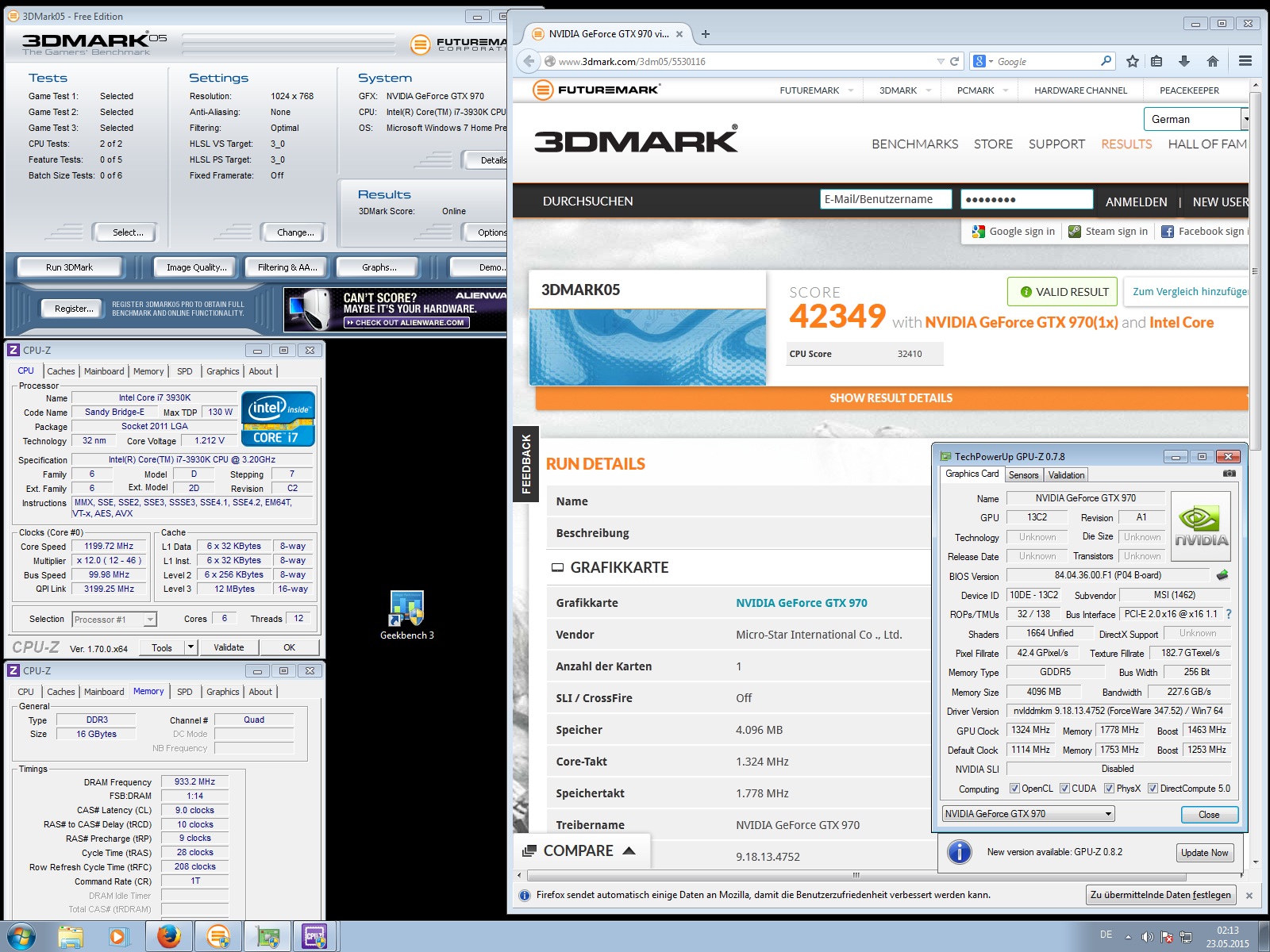Toggle the PhysX checkbox in GPU-Z
This screenshot has height=952, width=1270.
1109,789
